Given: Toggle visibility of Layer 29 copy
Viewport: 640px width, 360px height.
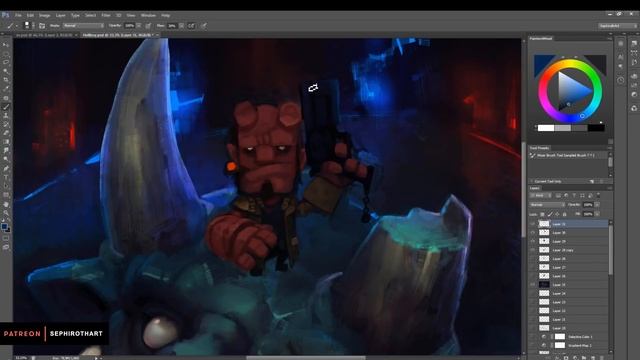Looking at the screenshot, I should click(x=533, y=250).
